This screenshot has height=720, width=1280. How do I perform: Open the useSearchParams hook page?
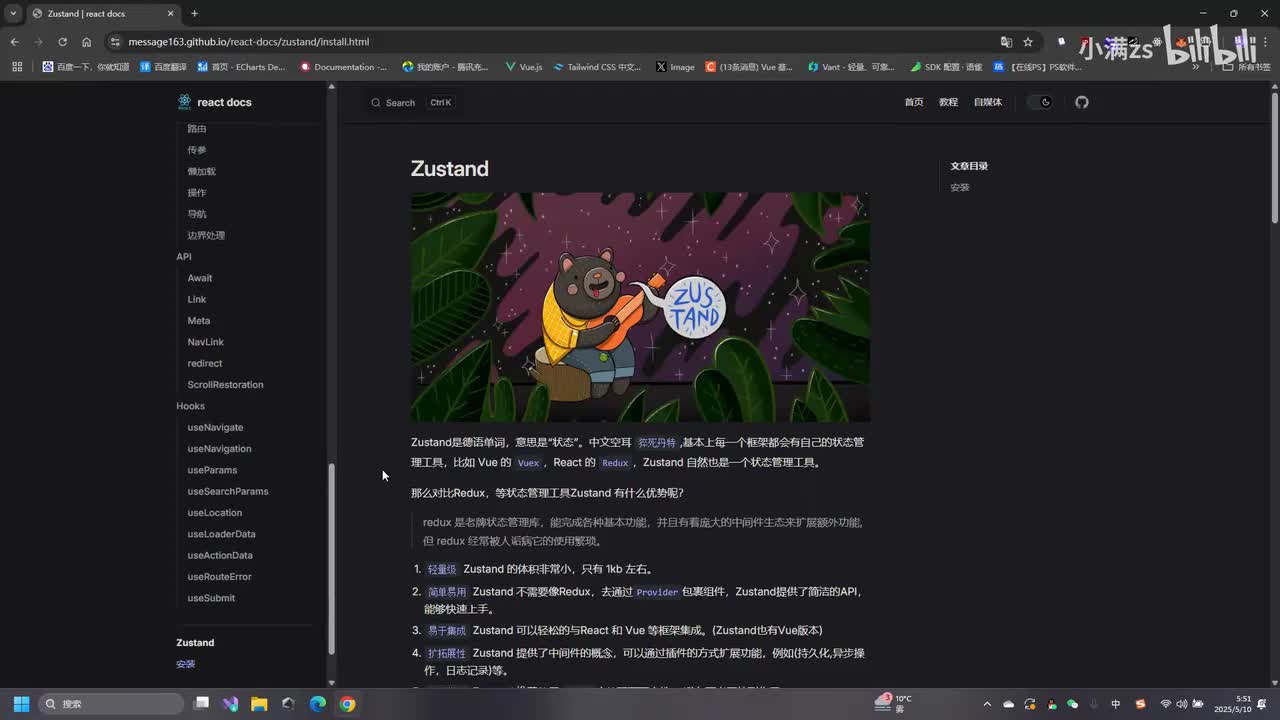[228, 491]
